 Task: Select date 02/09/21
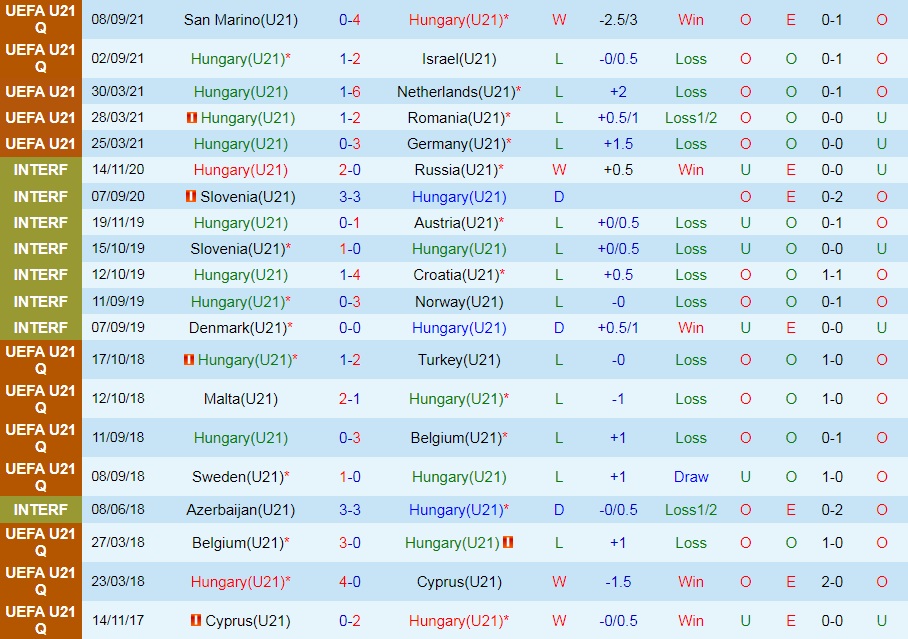(118, 59)
